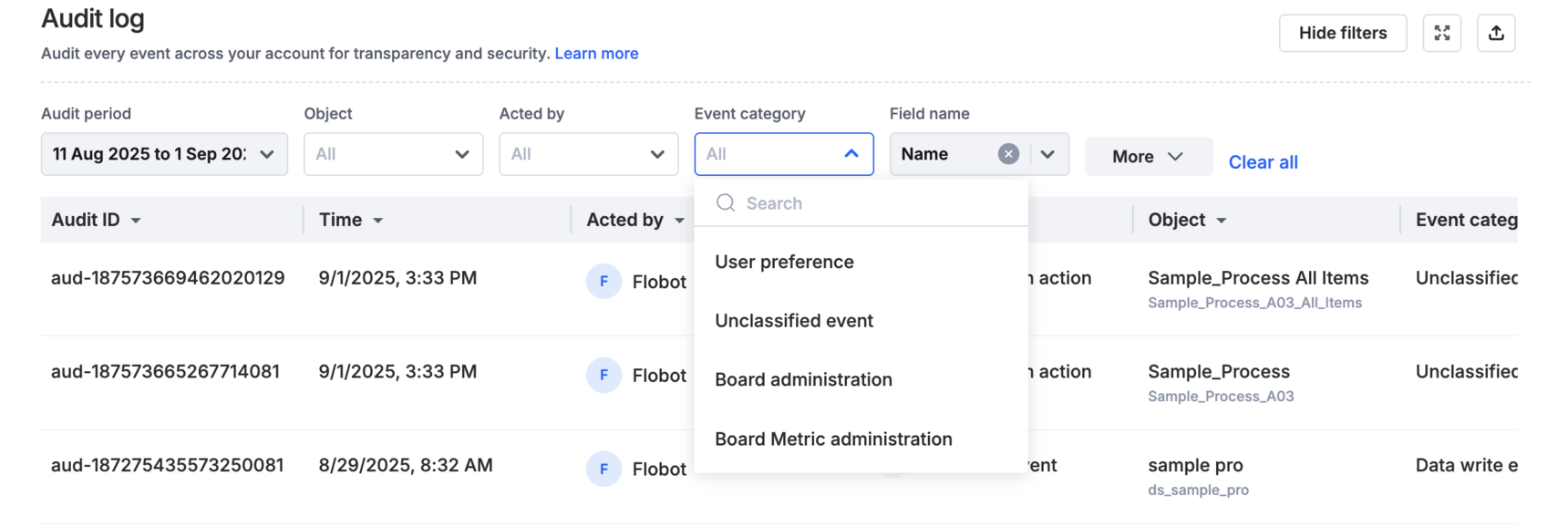Image resolution: width=1568 pixels, height=527 pixels.
Task: Click the search magnifier icon in dropdown
Action: tap(726, 203)
